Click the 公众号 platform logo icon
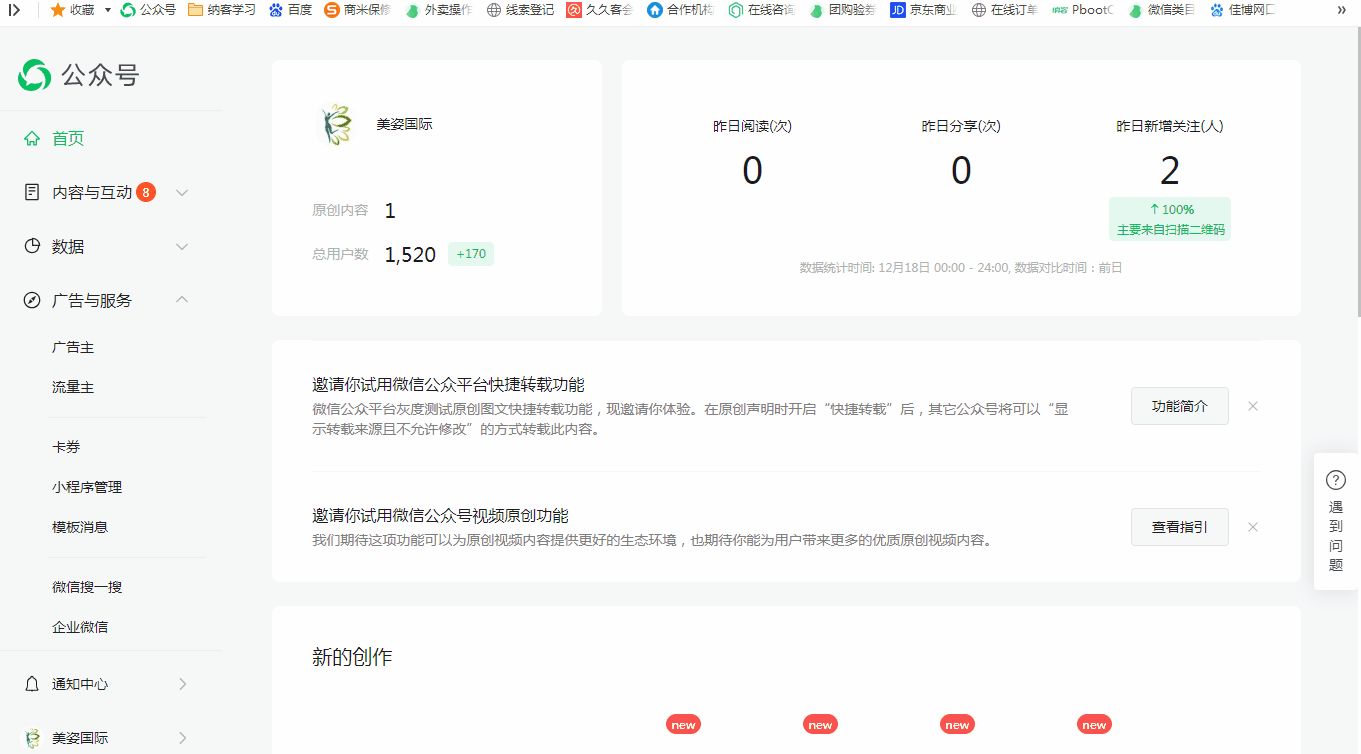The width and height of the screenshot is (1361, 754). 33,75
